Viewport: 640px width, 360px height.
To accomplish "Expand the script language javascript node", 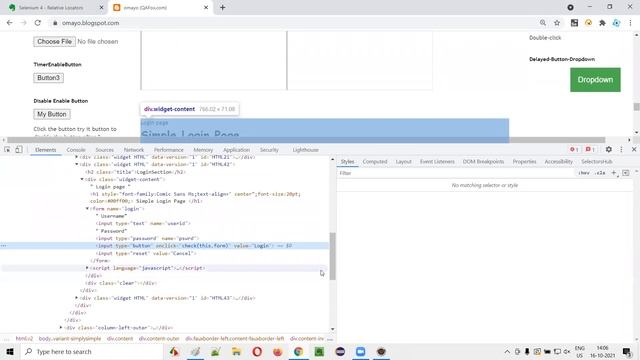I will pos(87,268).
